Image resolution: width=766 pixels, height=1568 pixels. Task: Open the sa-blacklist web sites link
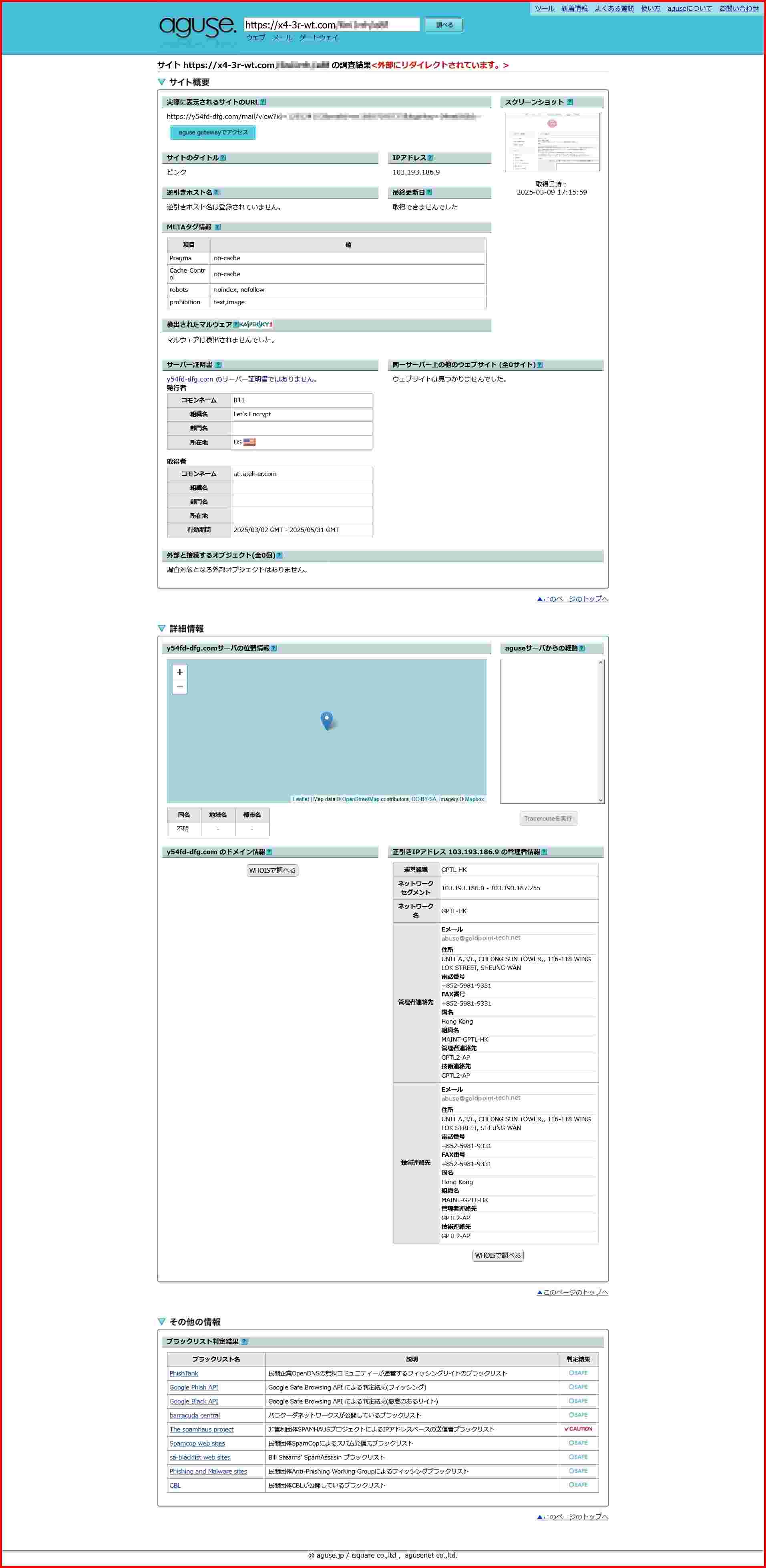coord(200,1457)
